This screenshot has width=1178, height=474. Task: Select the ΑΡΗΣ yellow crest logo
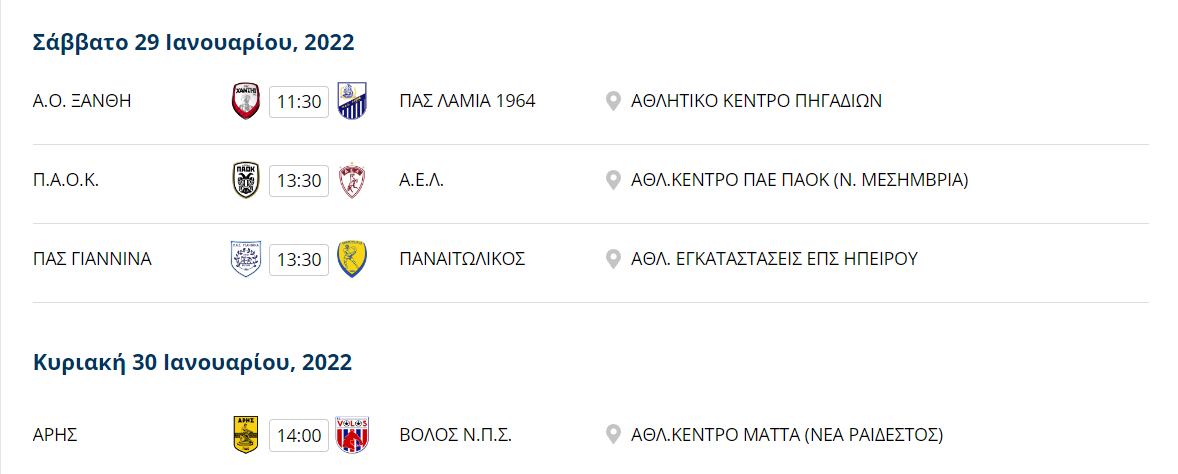pyautogui.click(x=246, y=435)
